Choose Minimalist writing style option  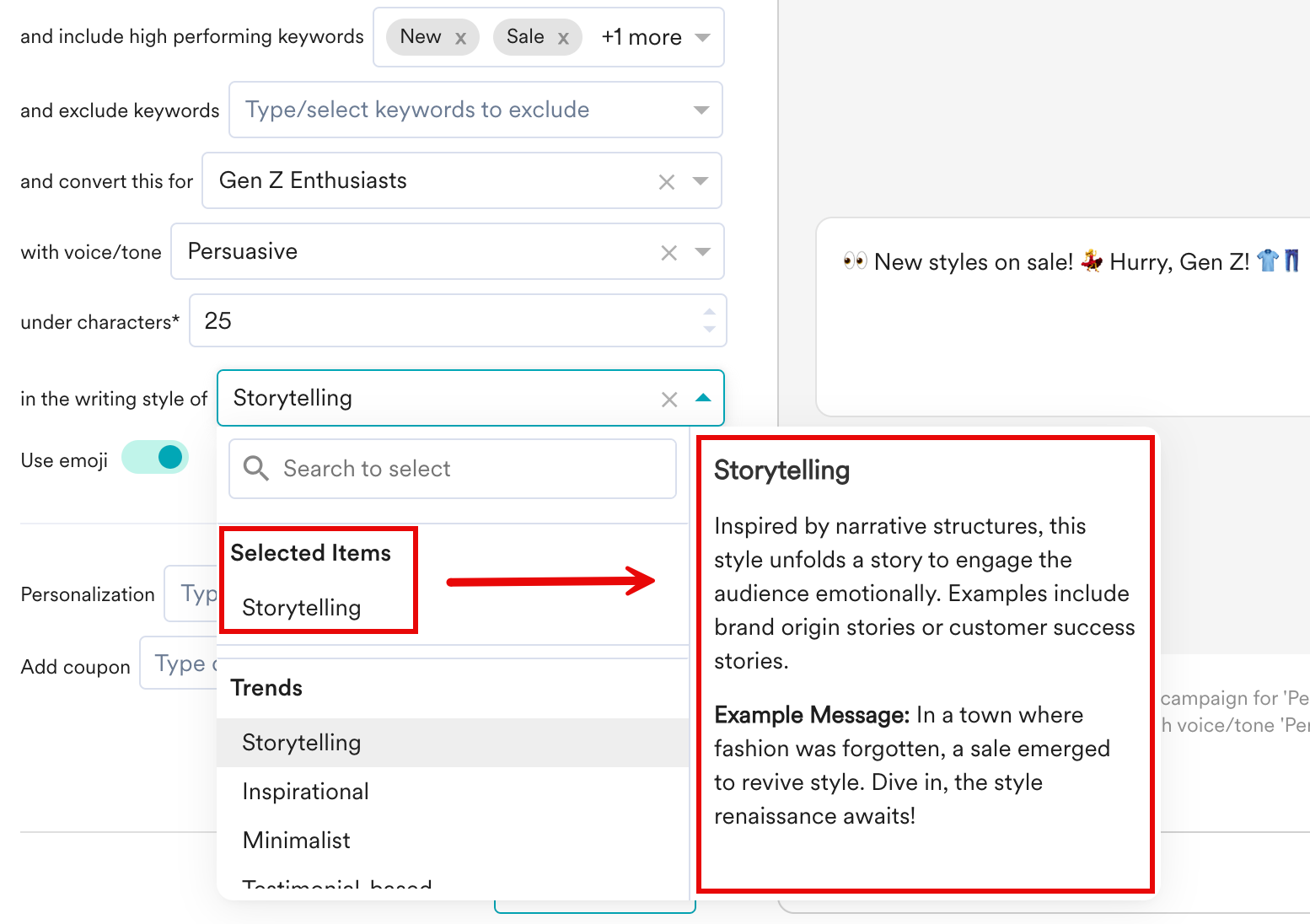[x=296, y=841]
